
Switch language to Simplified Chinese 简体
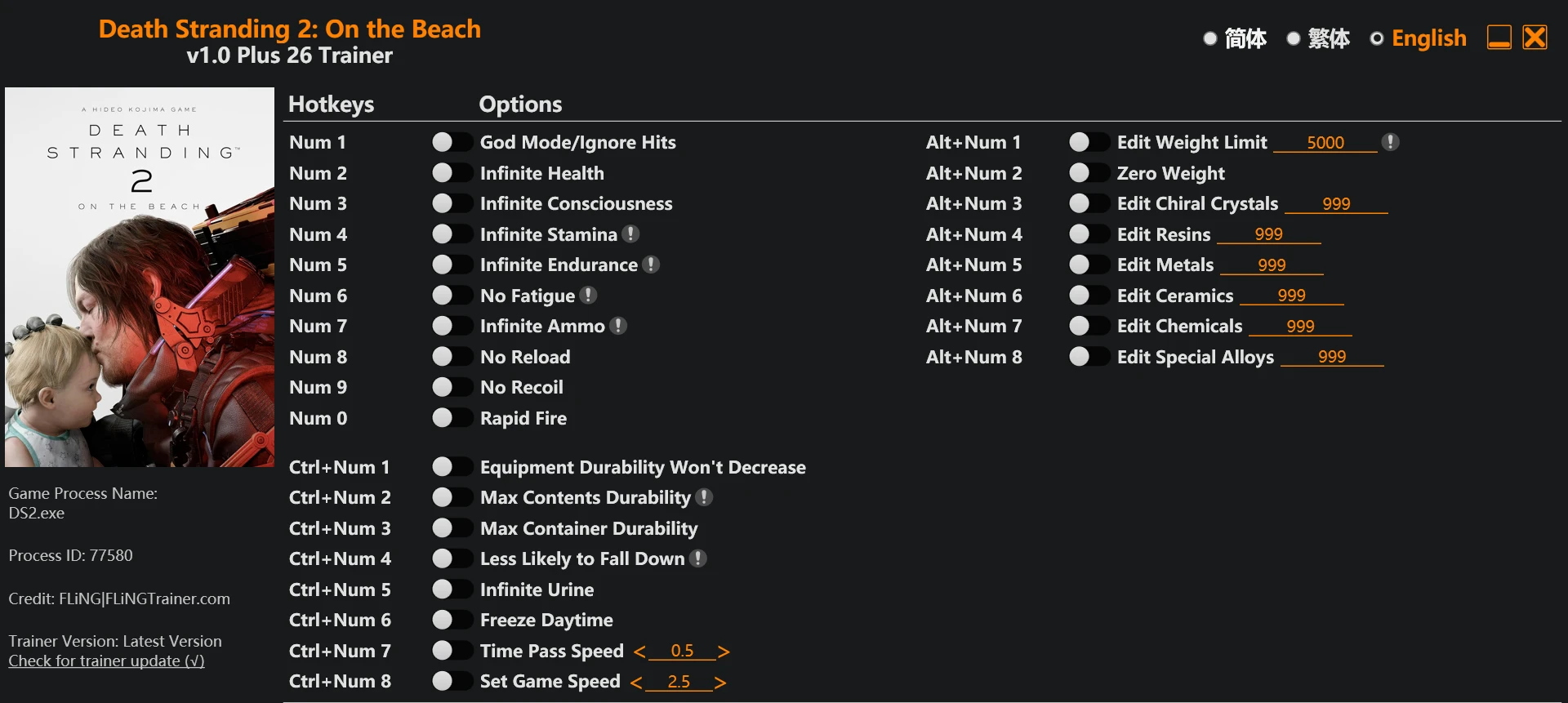[x=1210, y=38]
